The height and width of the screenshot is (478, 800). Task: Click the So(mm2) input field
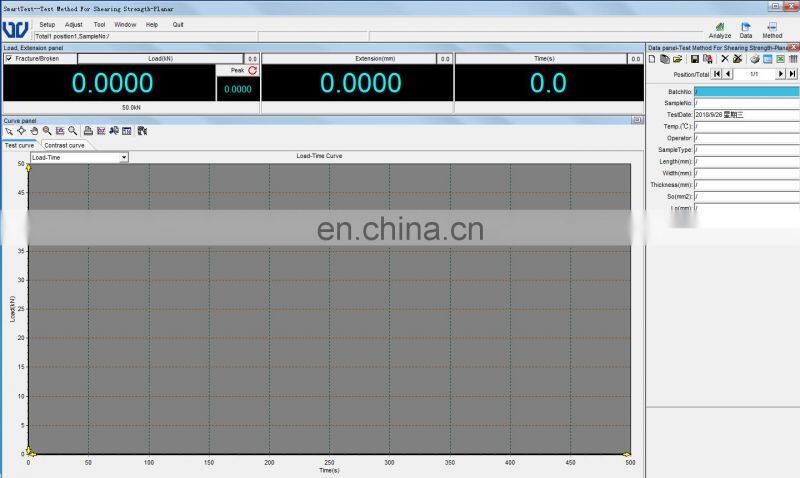click(747, 196)
